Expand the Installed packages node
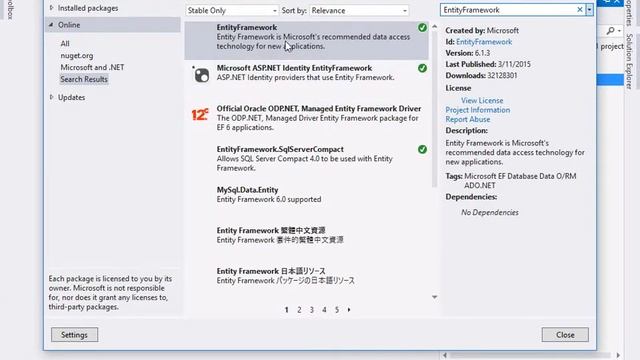Screen dimensions: 640x360 [51, 8]
